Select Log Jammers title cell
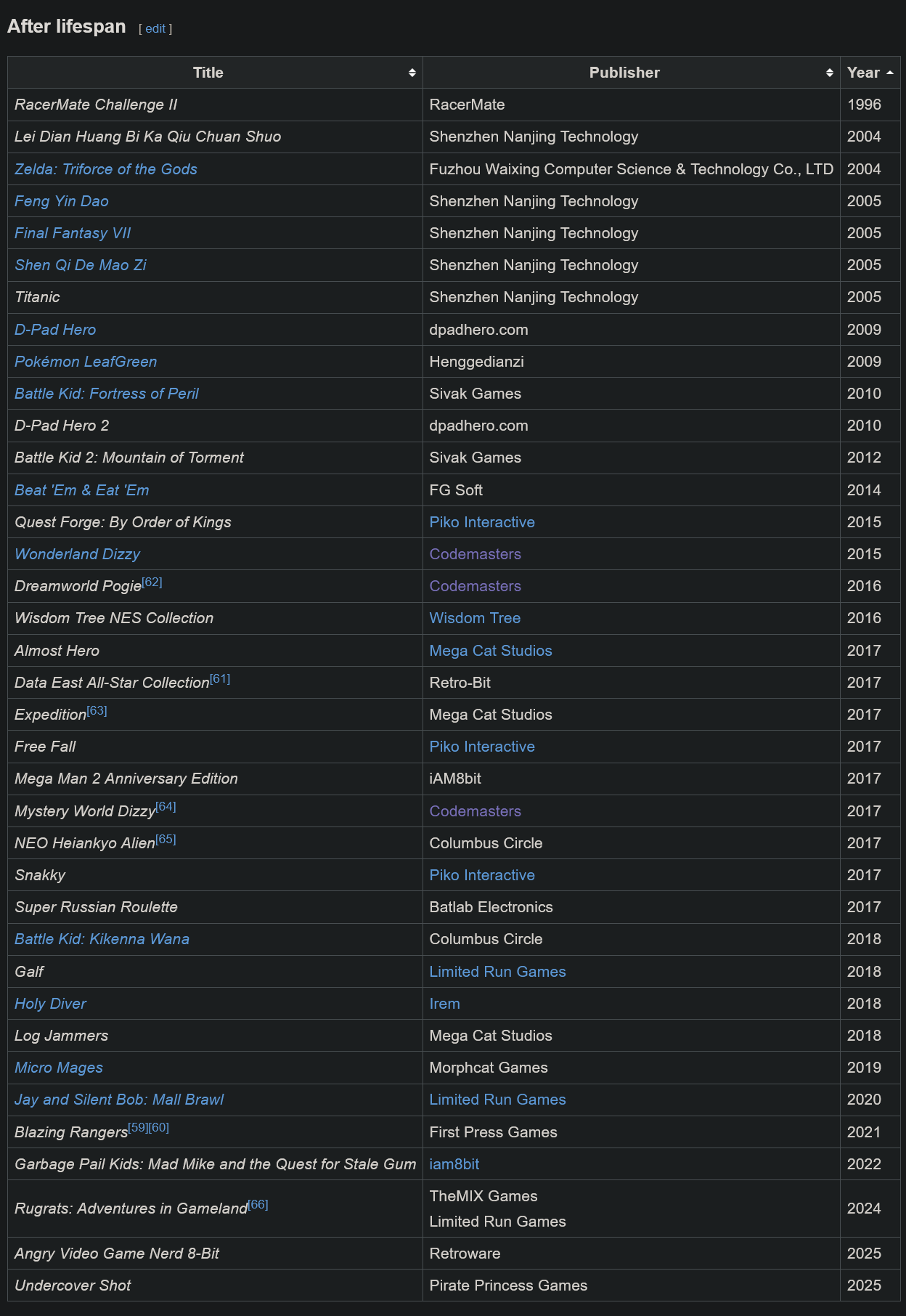Screen dimensions: 906x1316 215,1036
